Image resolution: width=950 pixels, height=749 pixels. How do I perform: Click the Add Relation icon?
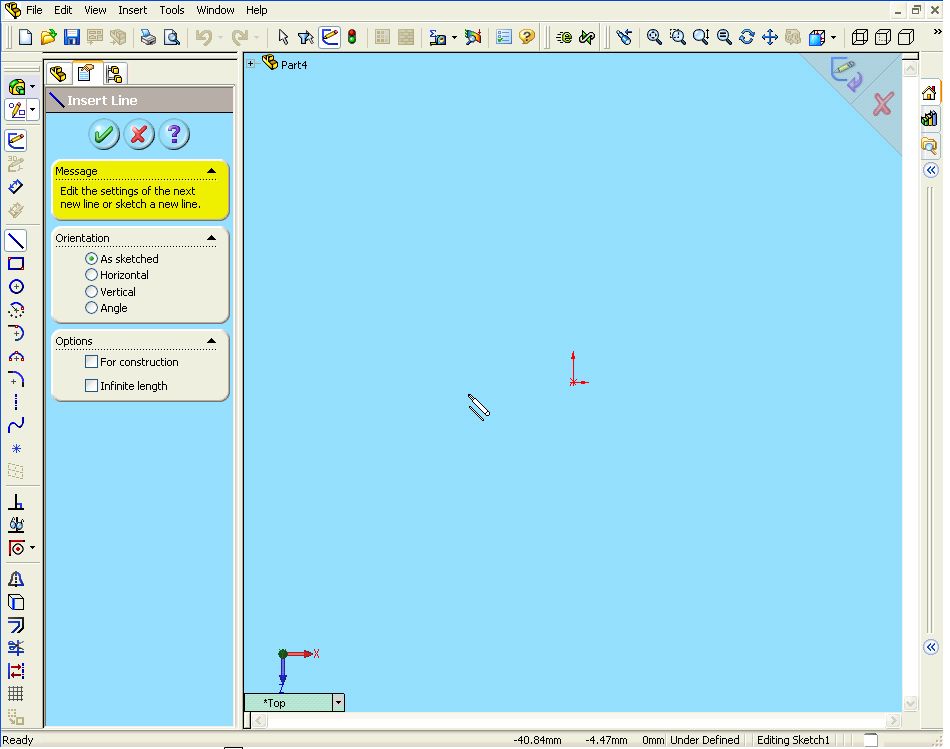[16, 502]
